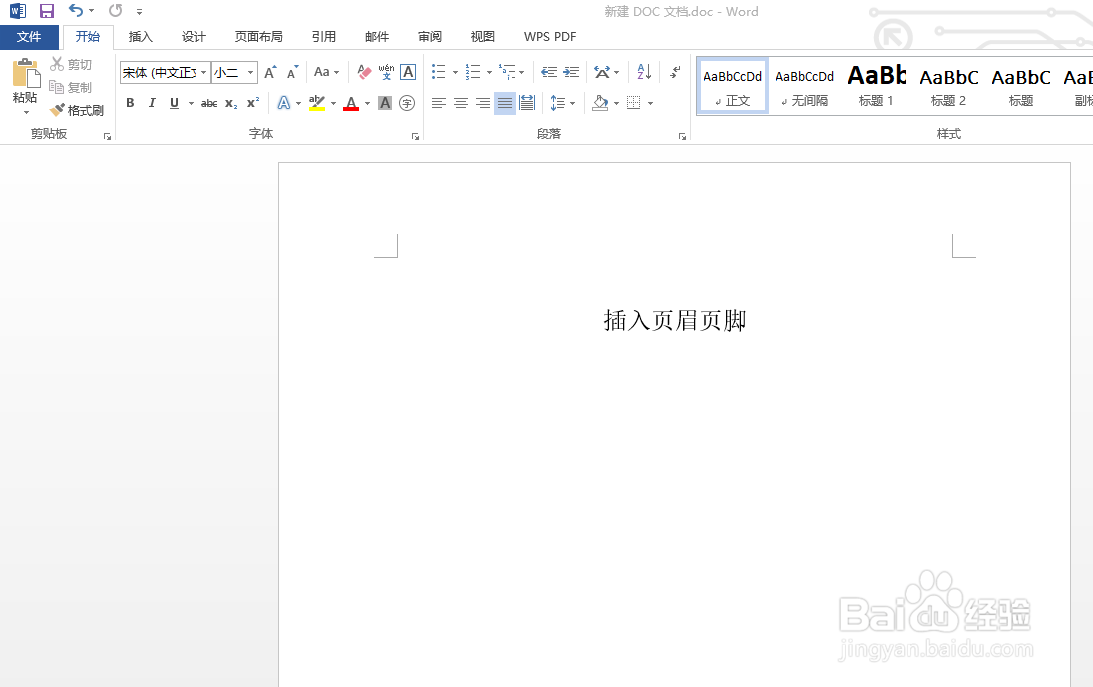Open the 视图 ribbon tab
Viewport: 1093px width, 687px height.
(482, 37)
